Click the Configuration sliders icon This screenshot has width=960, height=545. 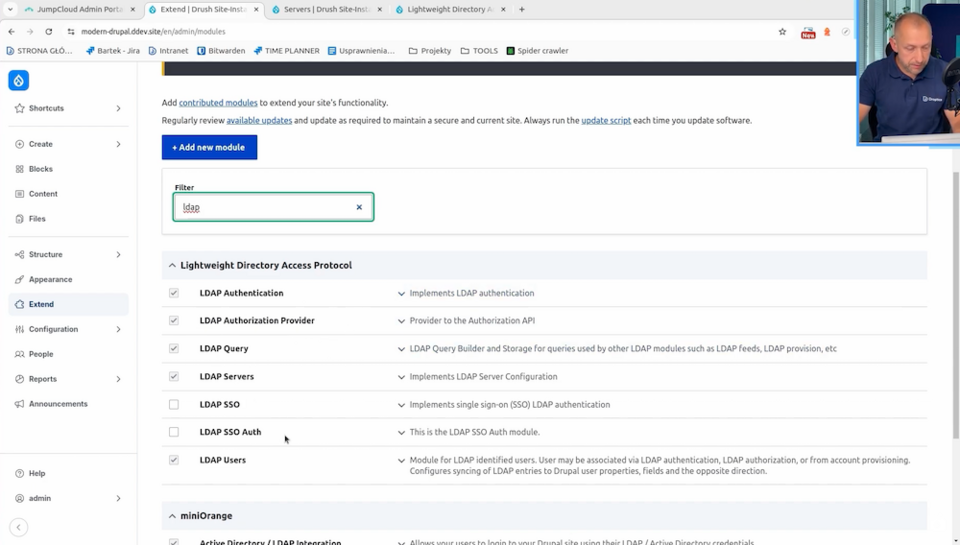(20, 329)
